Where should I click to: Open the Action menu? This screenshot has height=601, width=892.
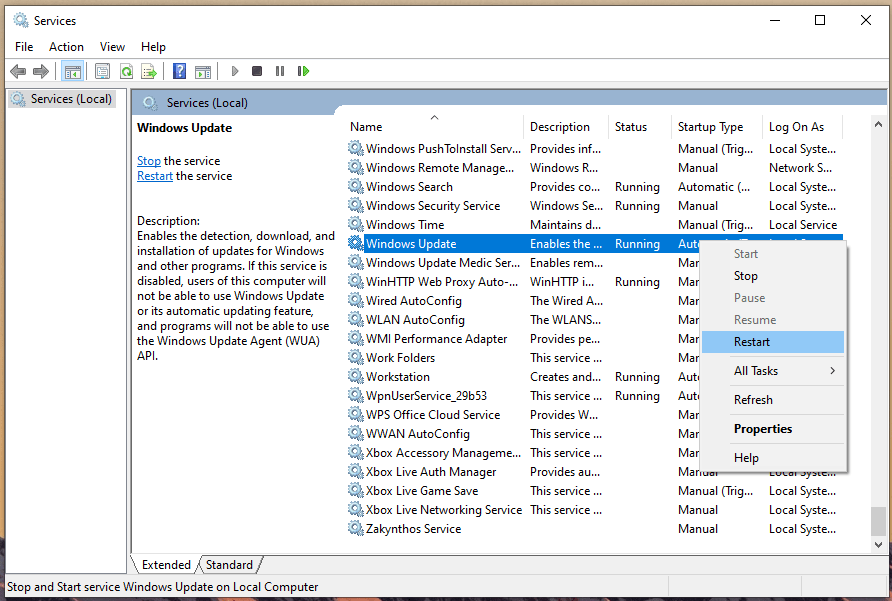[66, 47]
